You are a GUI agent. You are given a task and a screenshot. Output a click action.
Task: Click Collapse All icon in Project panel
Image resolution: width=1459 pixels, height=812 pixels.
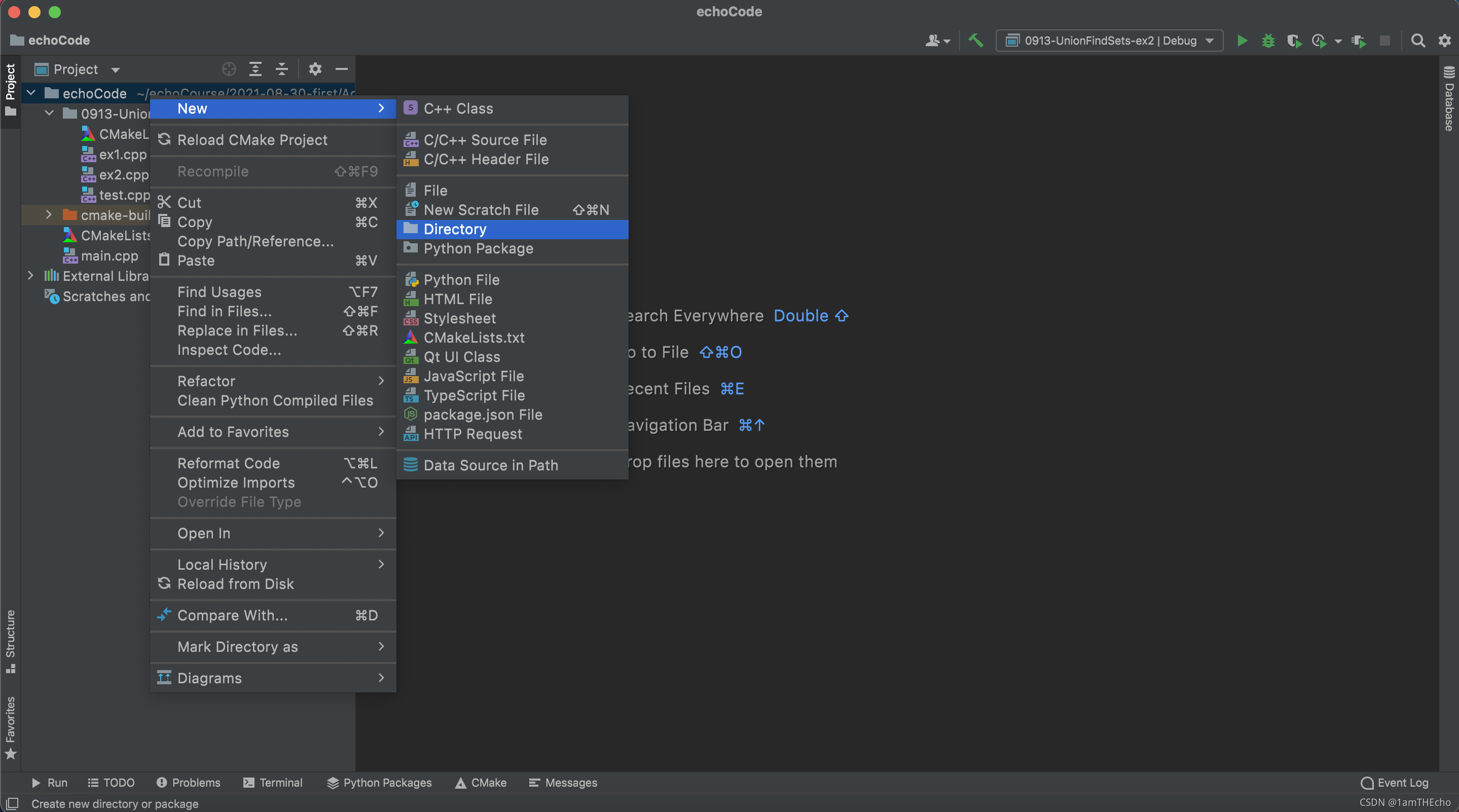(281, 69)
